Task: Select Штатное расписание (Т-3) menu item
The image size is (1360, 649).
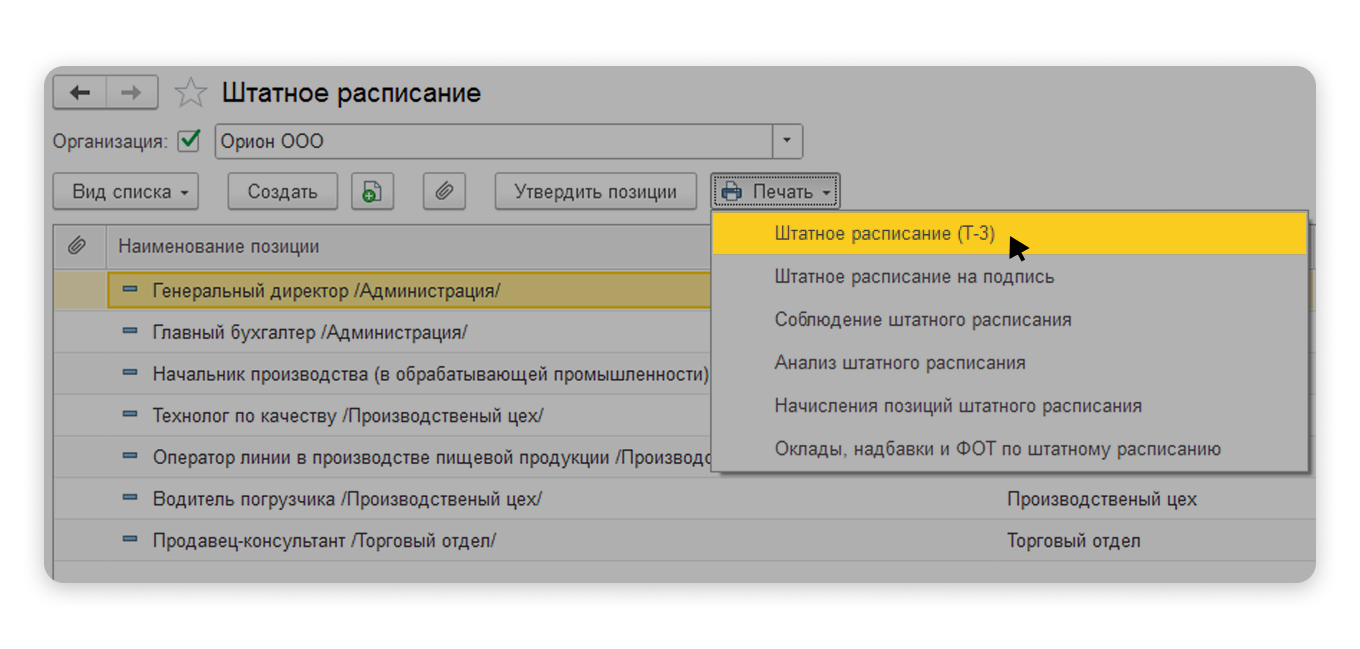Action: 1008,233
